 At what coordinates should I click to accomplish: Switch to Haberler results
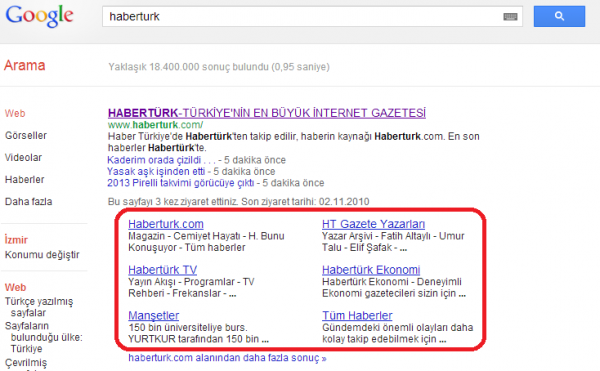click(x=24, y=179)
